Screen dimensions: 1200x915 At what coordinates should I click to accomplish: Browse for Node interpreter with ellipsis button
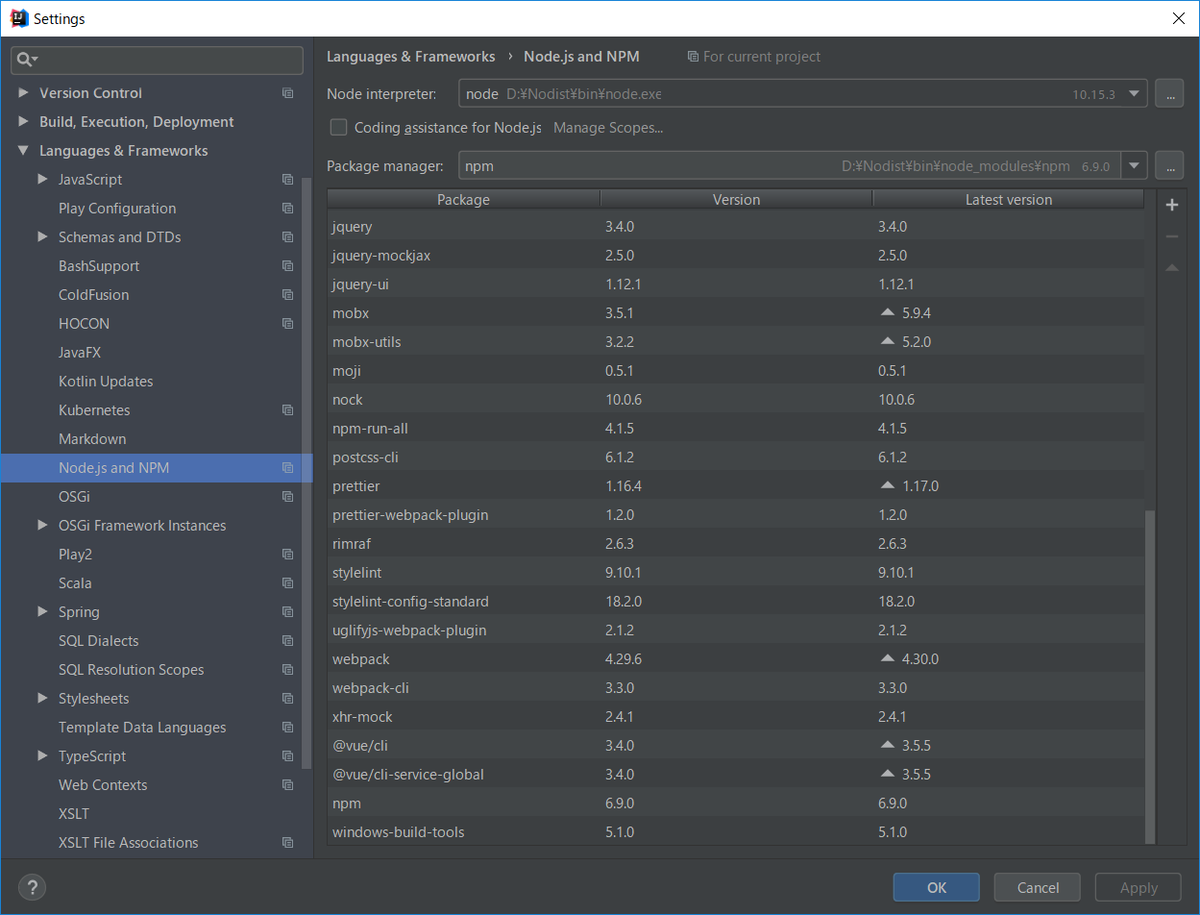click(1169, 94)
